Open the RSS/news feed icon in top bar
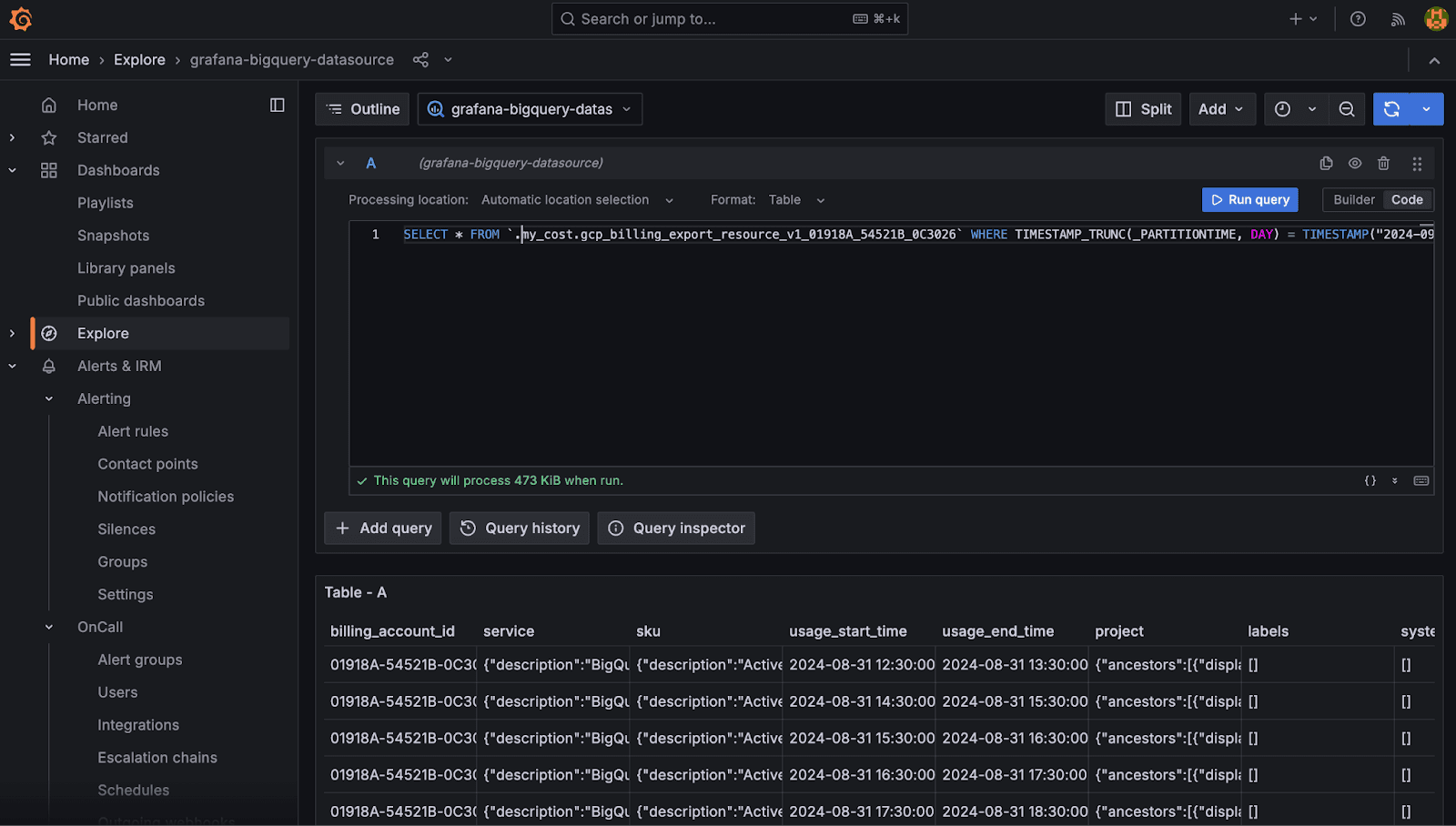 tap(1398, 18)
